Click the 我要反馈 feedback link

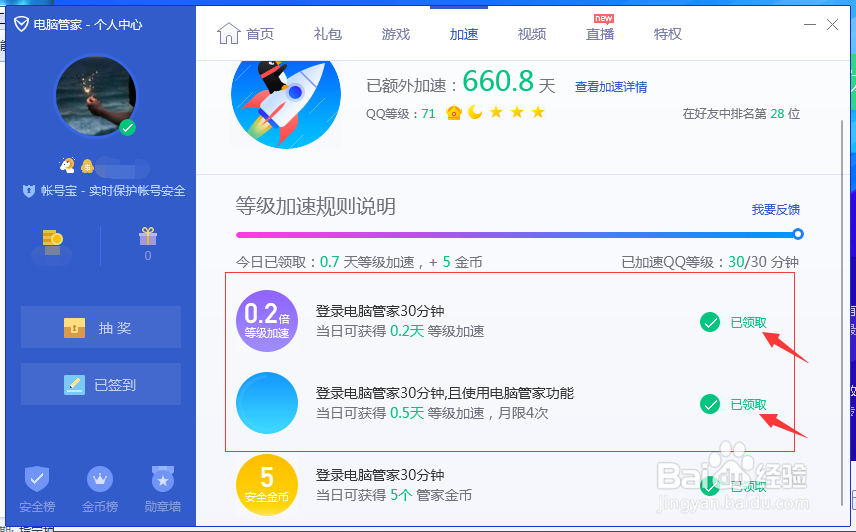775,210
